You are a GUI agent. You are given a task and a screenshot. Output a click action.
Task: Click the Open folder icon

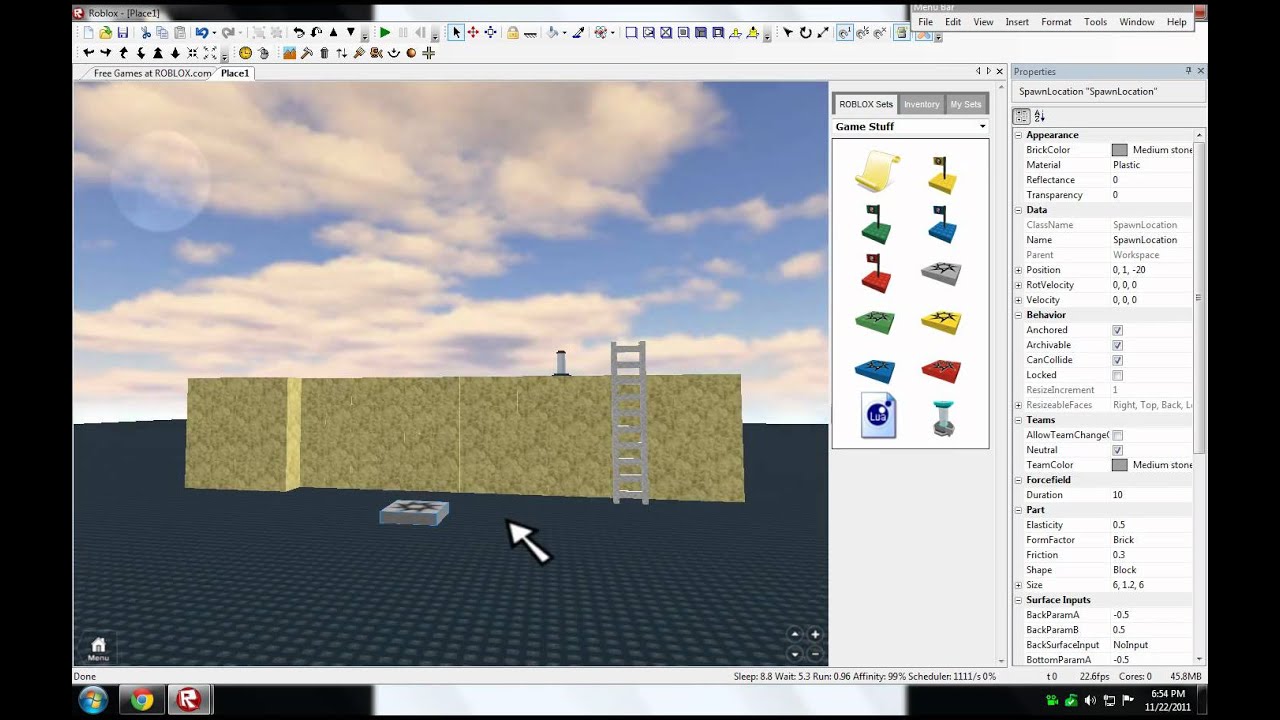tap(105, 33)
